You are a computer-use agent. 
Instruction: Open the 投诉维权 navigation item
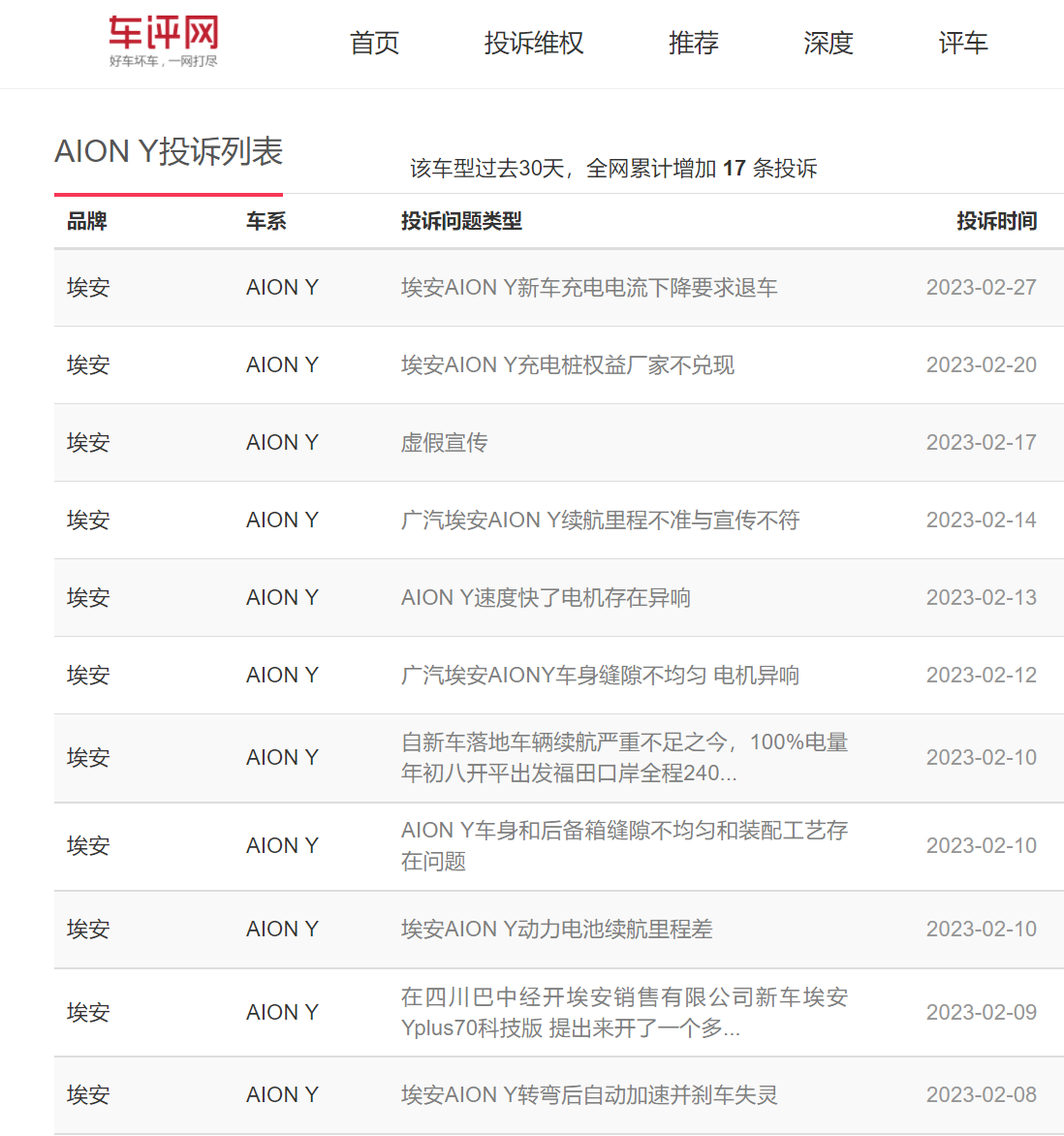click(x=534, y=44)
